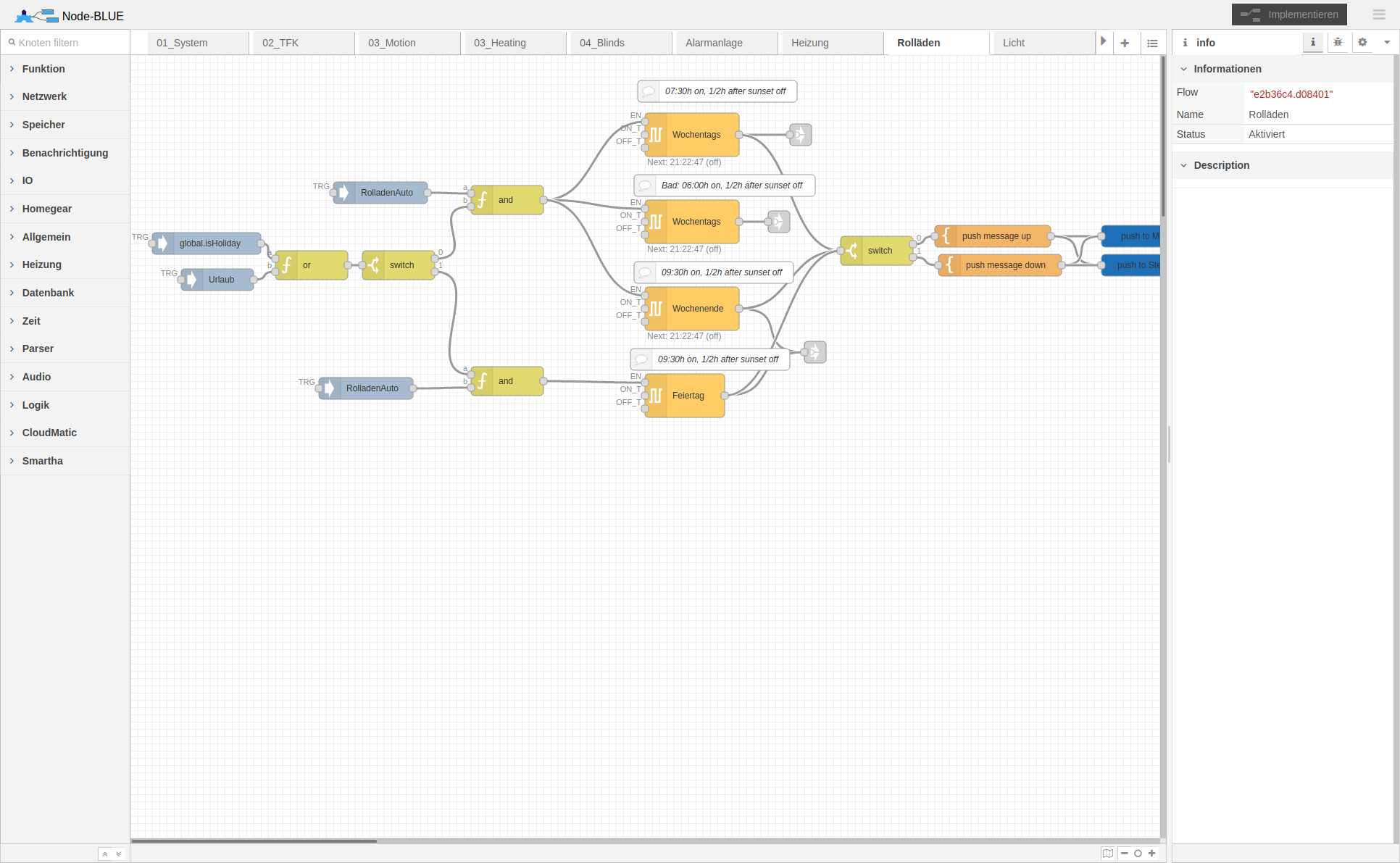Expand the Netzwerk palette category
The height and width of the screenshot is (863, 1400).
point(65,96)
